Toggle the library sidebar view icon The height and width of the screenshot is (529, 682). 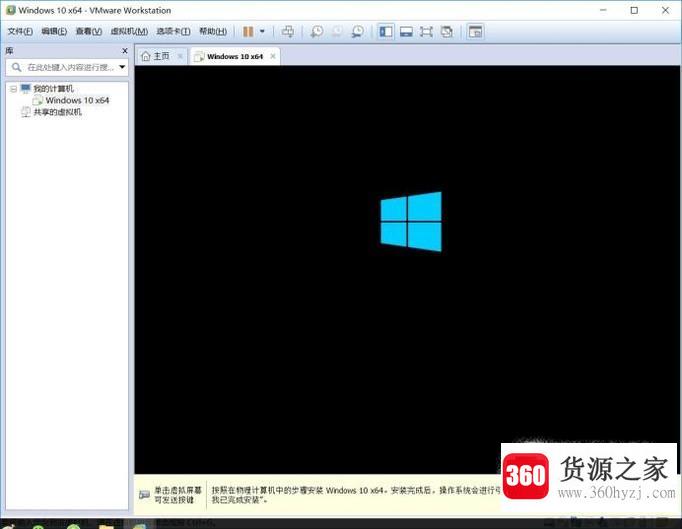tap(386, 31)
